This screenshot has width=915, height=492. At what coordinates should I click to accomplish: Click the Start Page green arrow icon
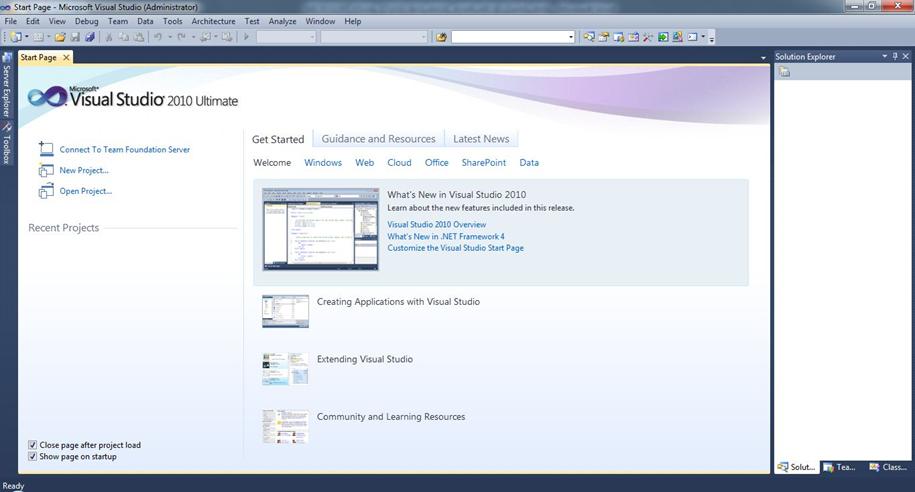pos(663,37)
